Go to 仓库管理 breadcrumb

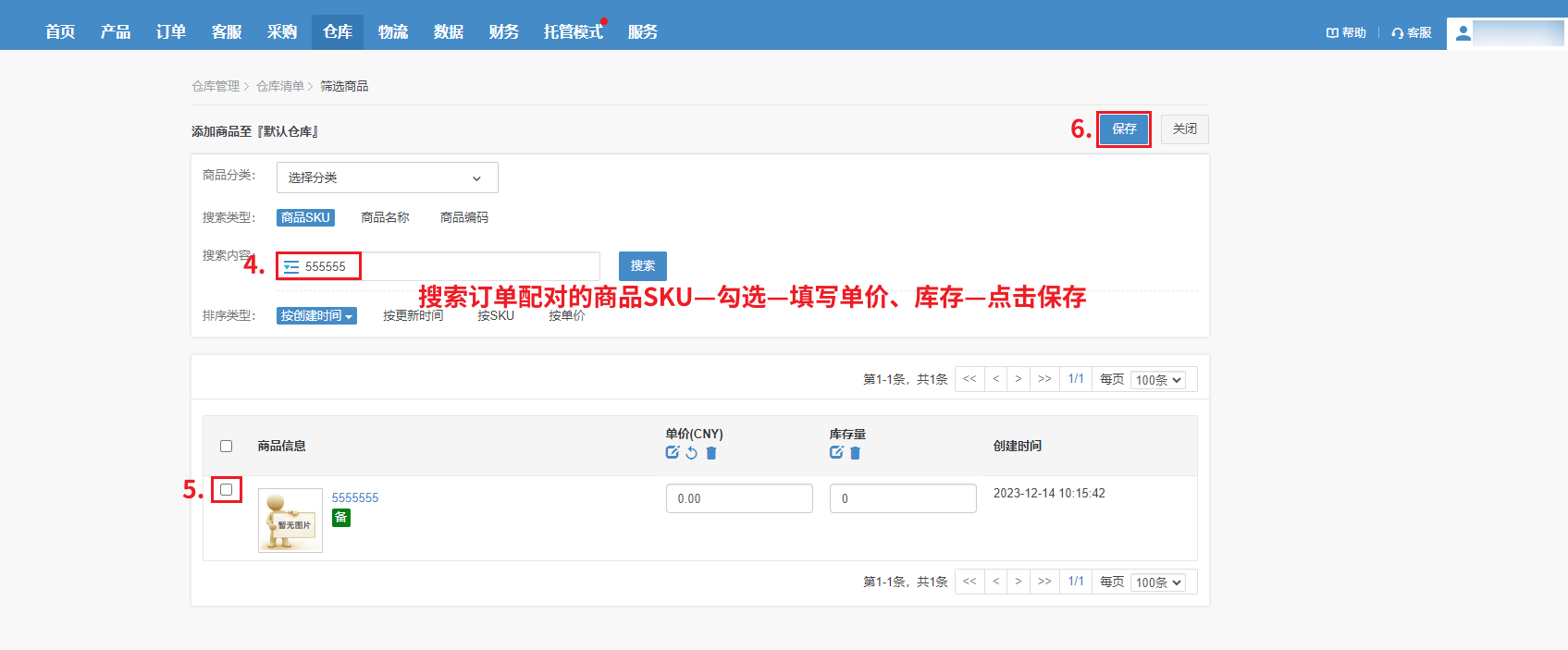coord(216,86)
